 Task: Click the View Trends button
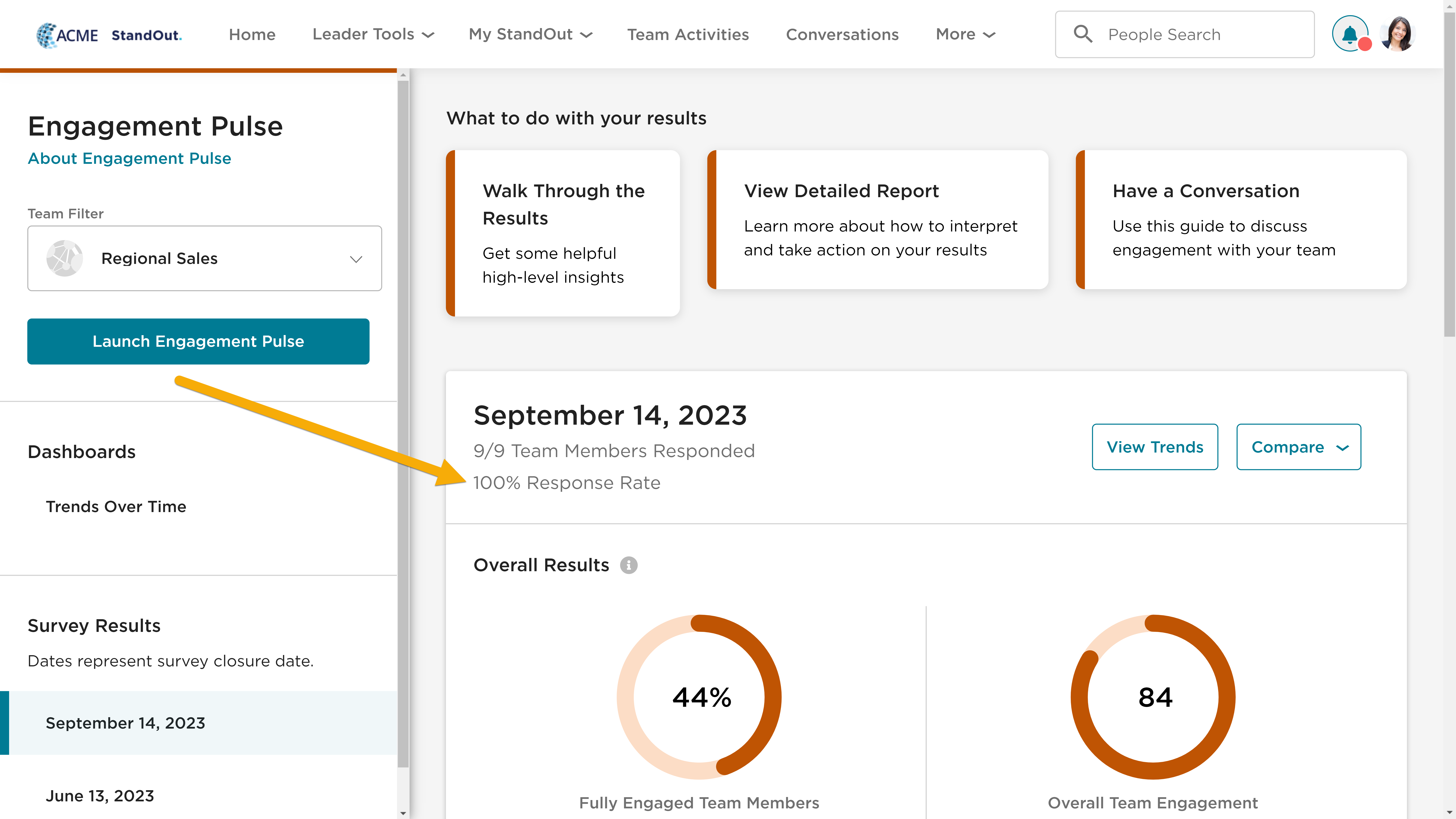[x=1155, y=447]
